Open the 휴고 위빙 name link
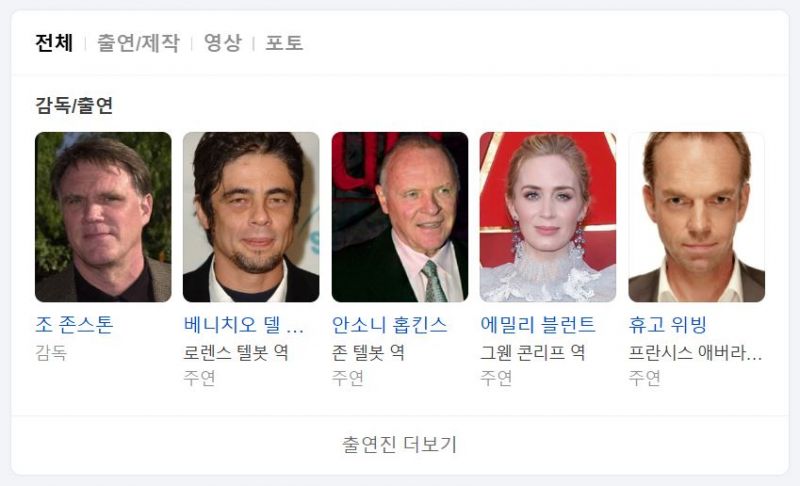The height and width of the screenshot is (486, 800). pyautogui.click(x=667, y=325)
